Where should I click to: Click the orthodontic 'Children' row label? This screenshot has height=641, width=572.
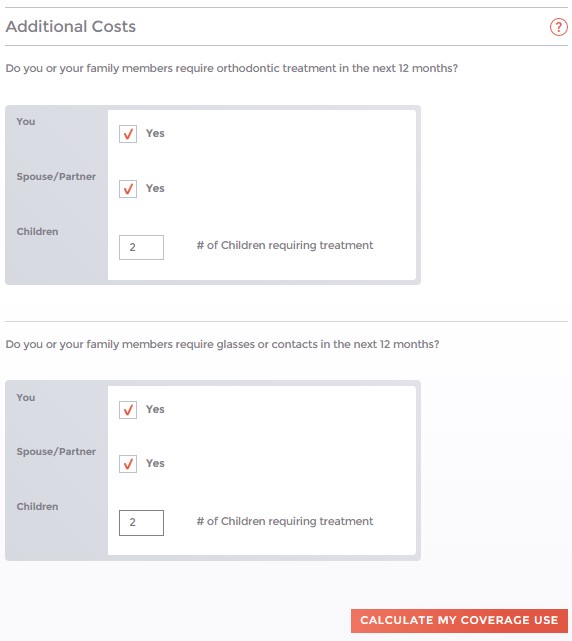pyautogui.click(x=37, y=231)
